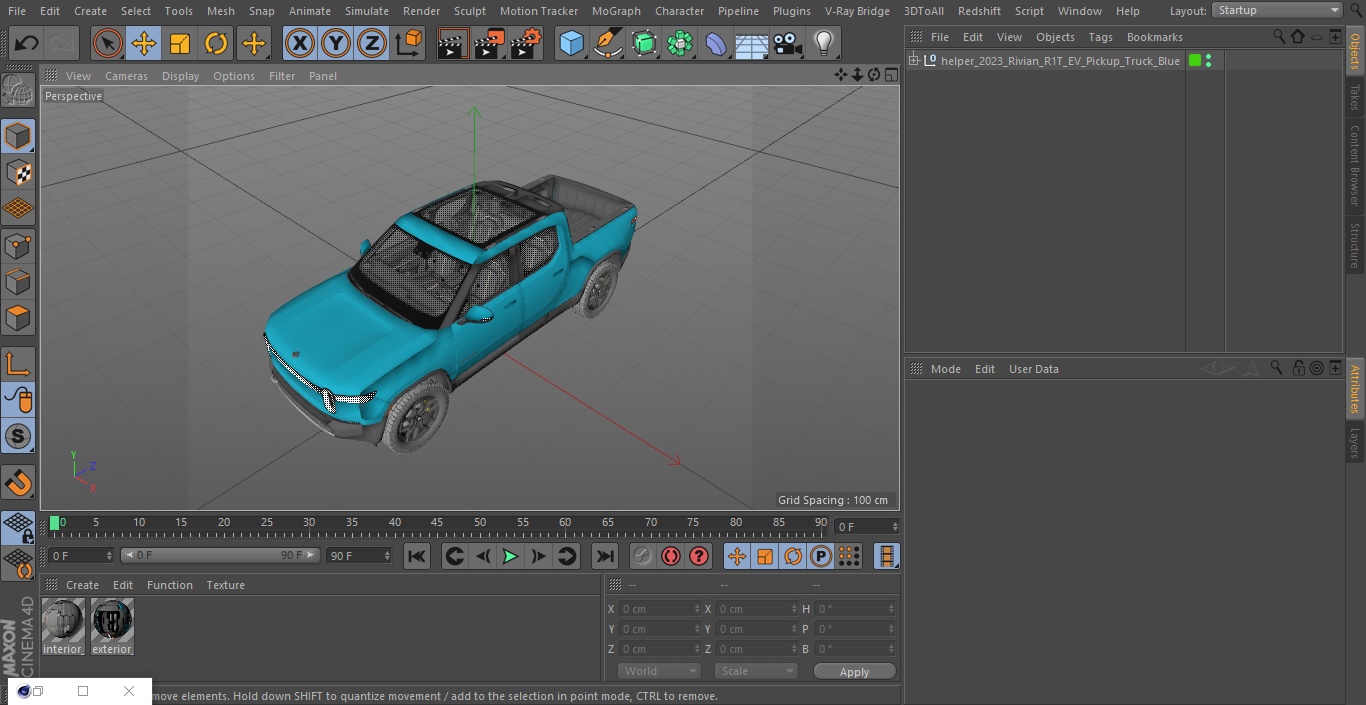Activate the Rotate tool

[x=216, y=43]
